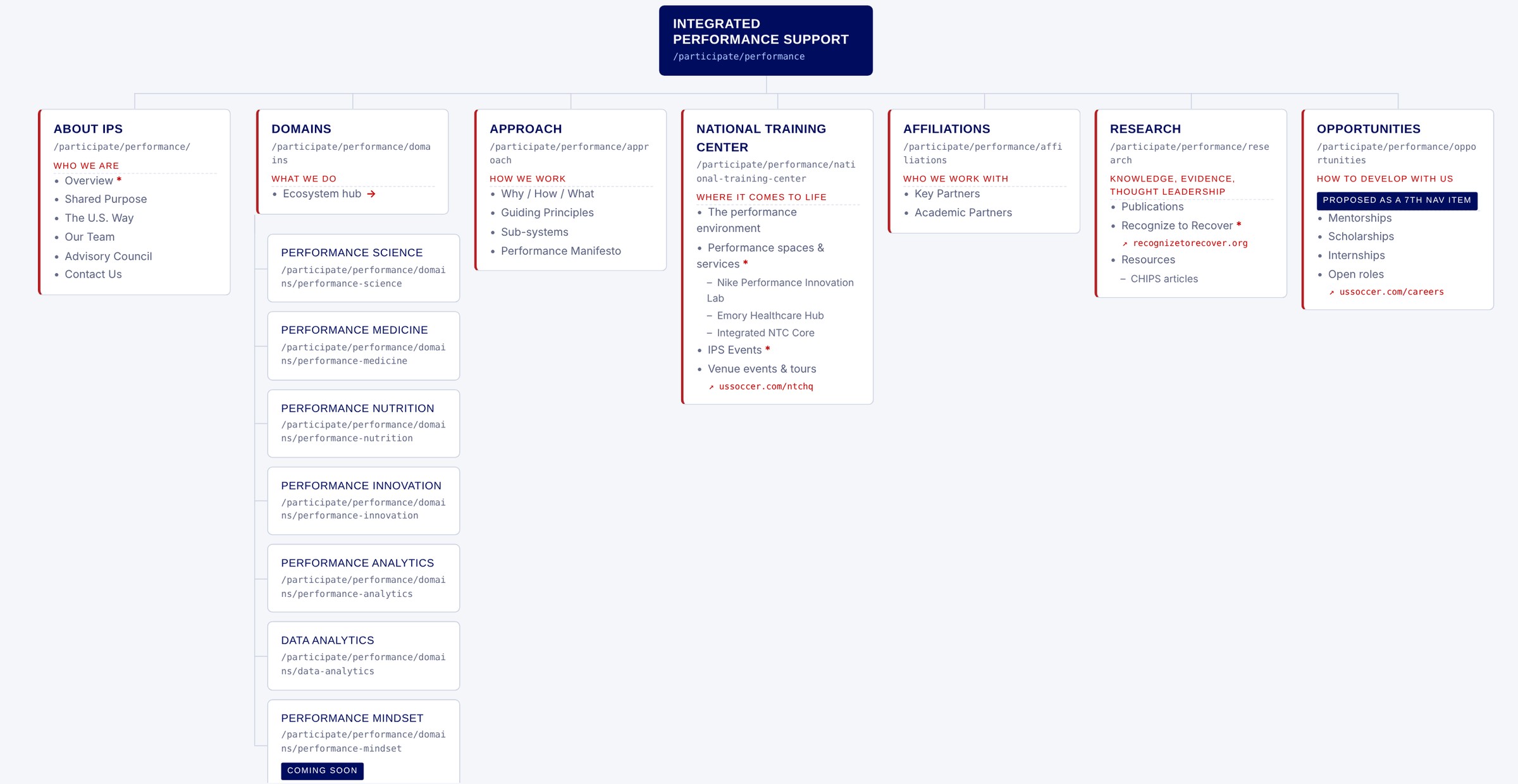
Task: Click the Performance Science card
Action: (x=364, y=268)
